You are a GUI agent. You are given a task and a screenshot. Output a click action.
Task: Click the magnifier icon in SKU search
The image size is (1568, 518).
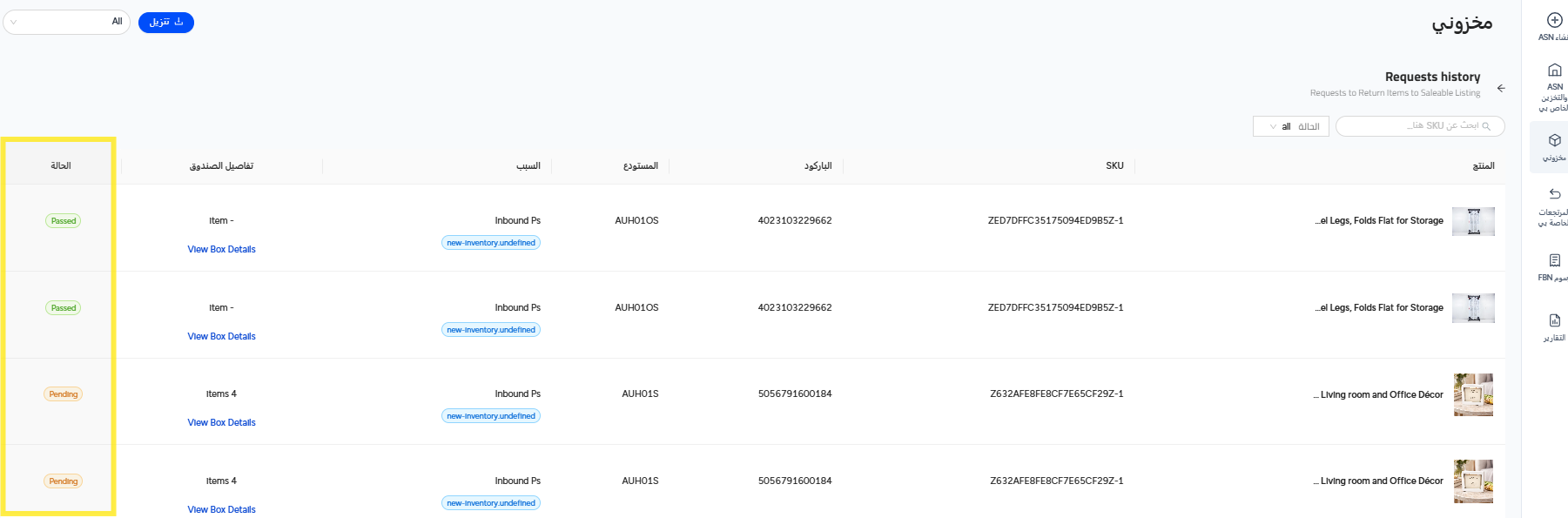1486,126
